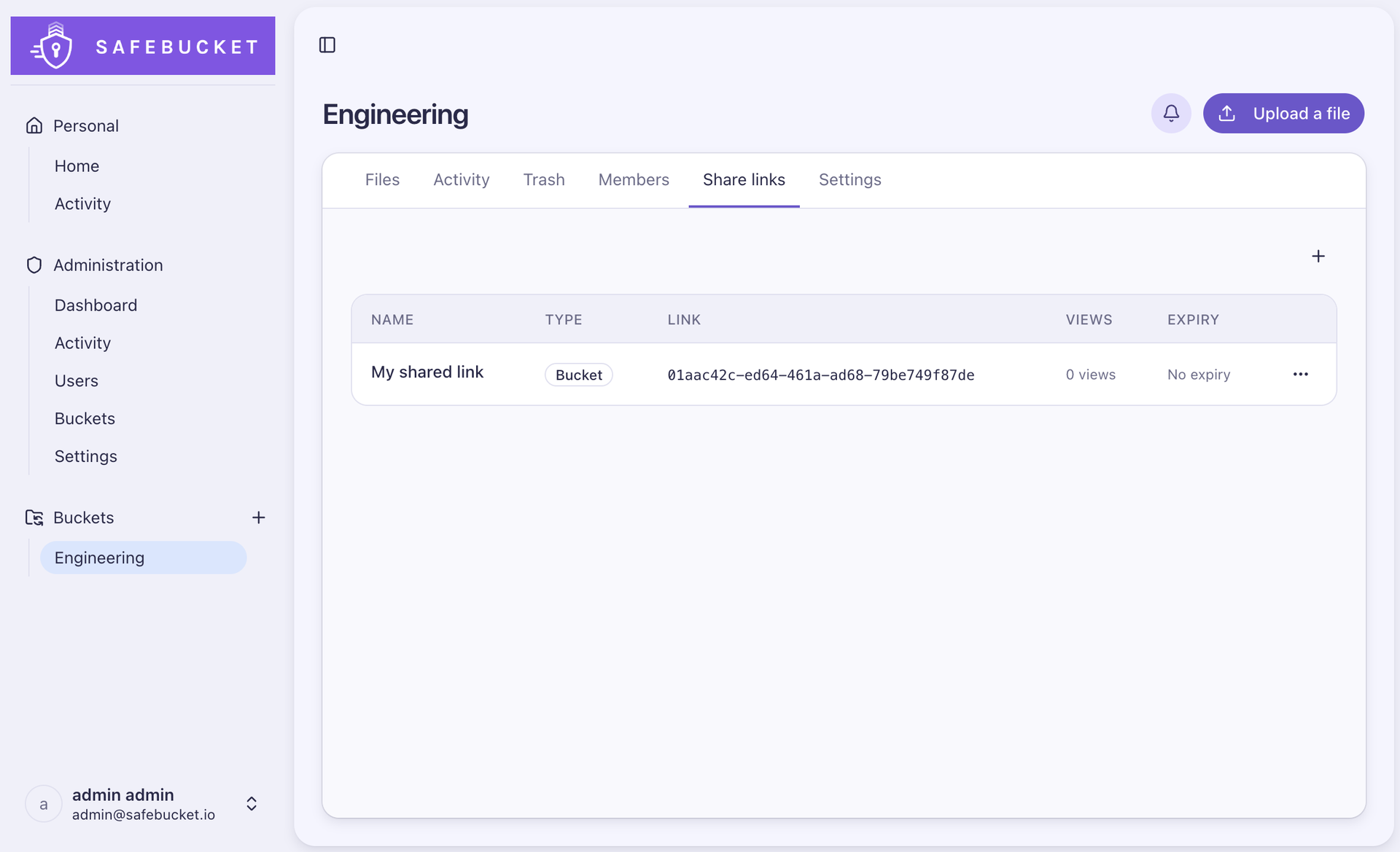Screen dimensions: 1400x852
Task: Click the SafeBucket shield logo
Action: click(54, 46)
